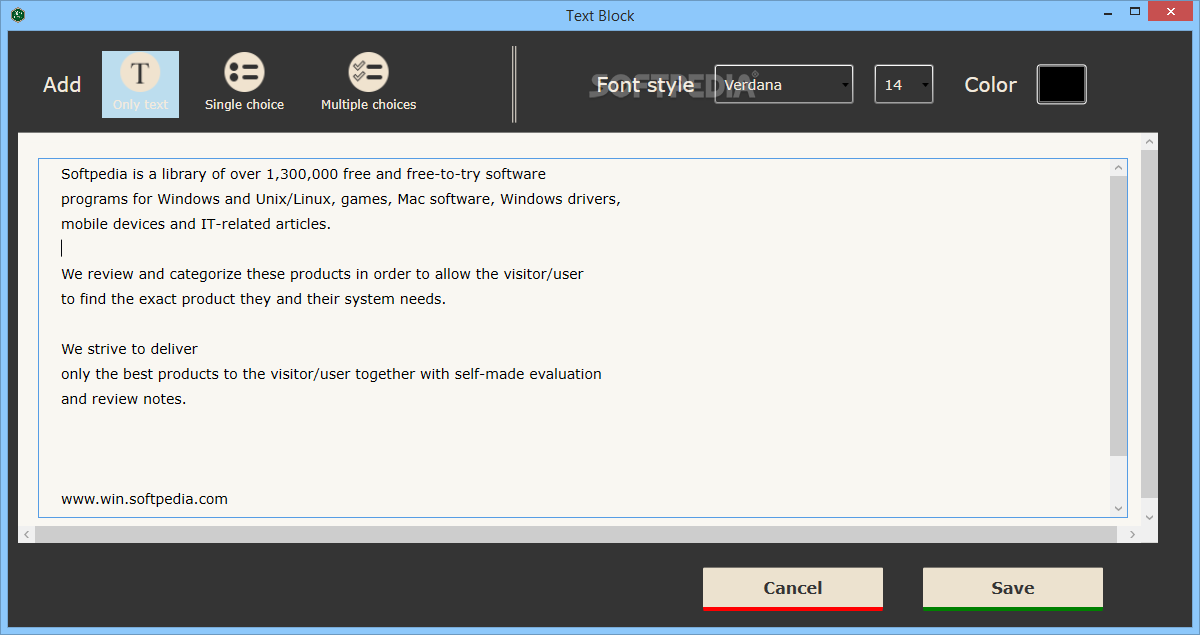Click the 'www.win.softpedia.com' text
Viewport: 1200px width, 635px height.
(144, 499)
